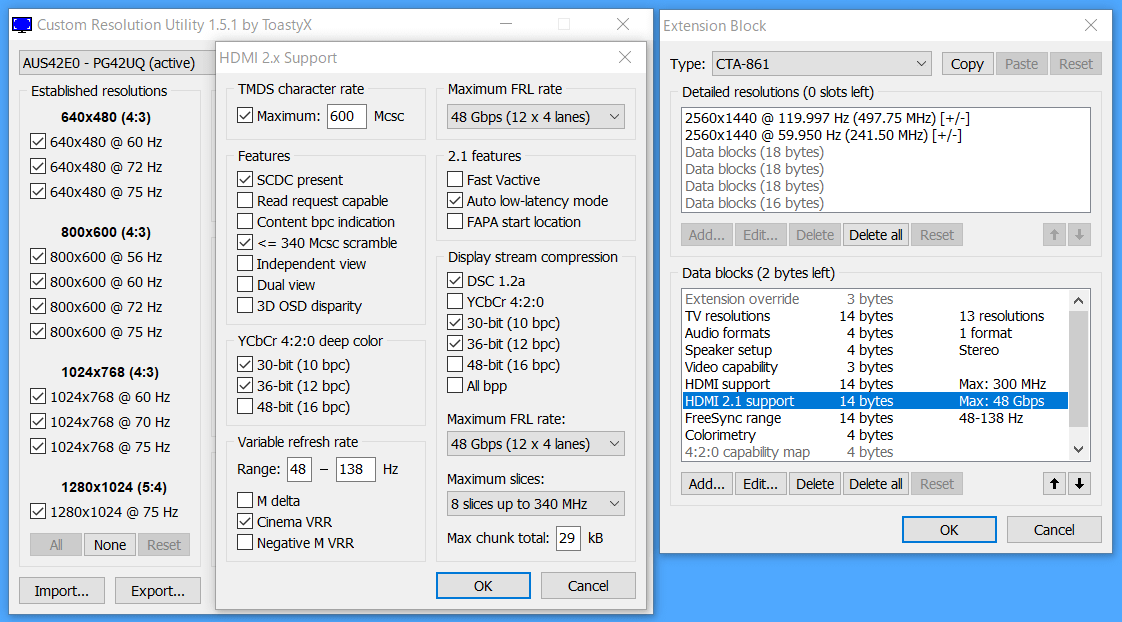Click OK in Extension Block window
The width and height of the screenshot is (1122, 622).
(x=949, y=530)
